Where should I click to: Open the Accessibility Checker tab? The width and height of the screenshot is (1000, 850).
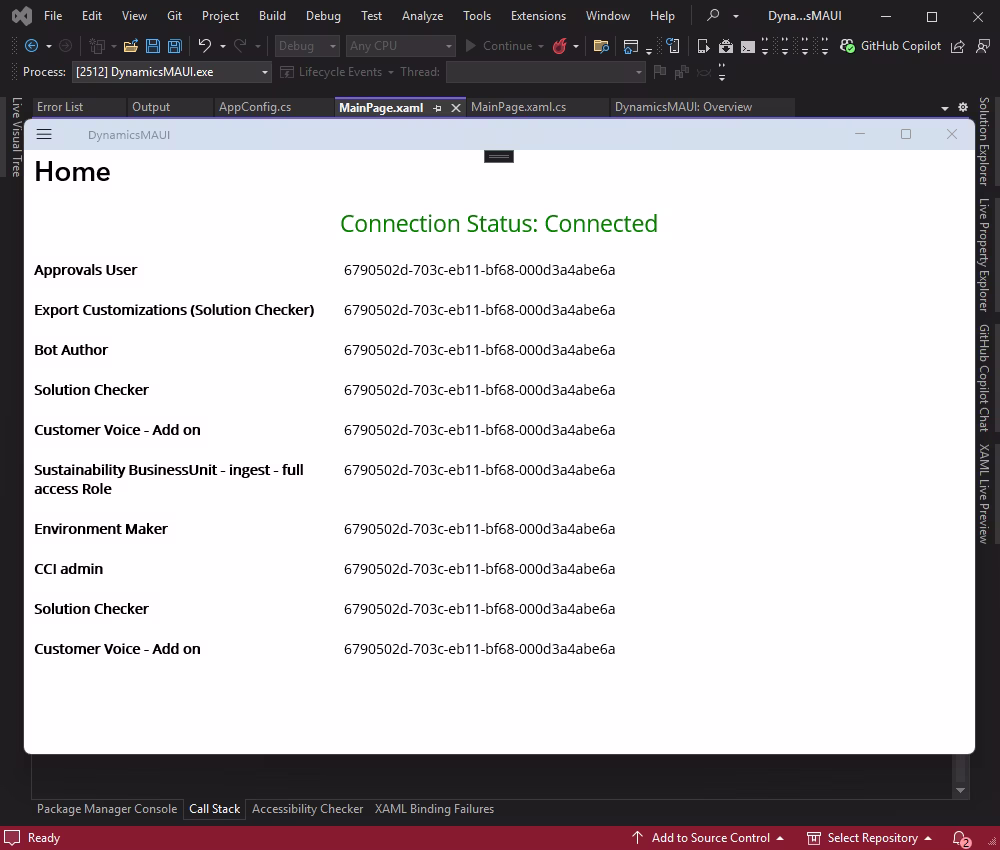(x=307, y=809)
